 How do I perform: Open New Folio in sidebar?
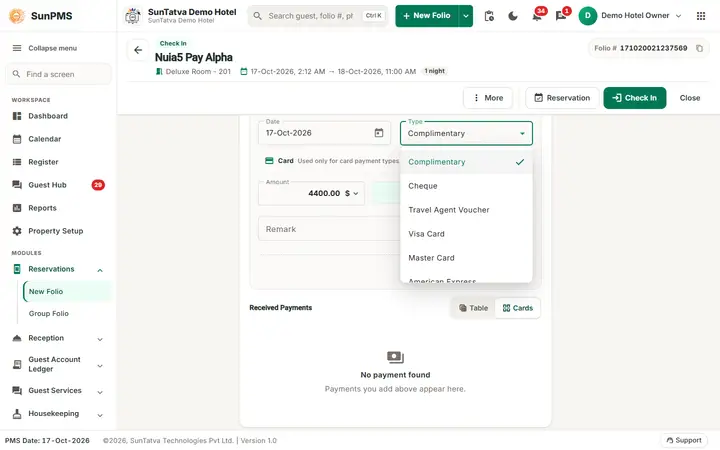(x=67, y=292)
